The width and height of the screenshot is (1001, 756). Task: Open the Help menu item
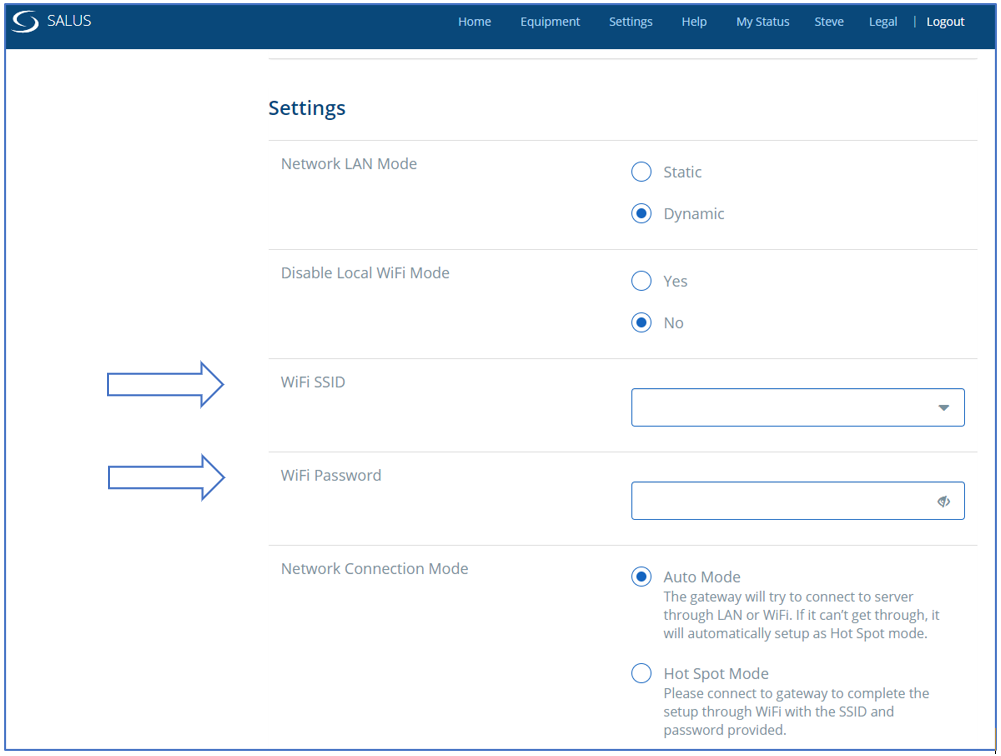(x=694, y=22)
